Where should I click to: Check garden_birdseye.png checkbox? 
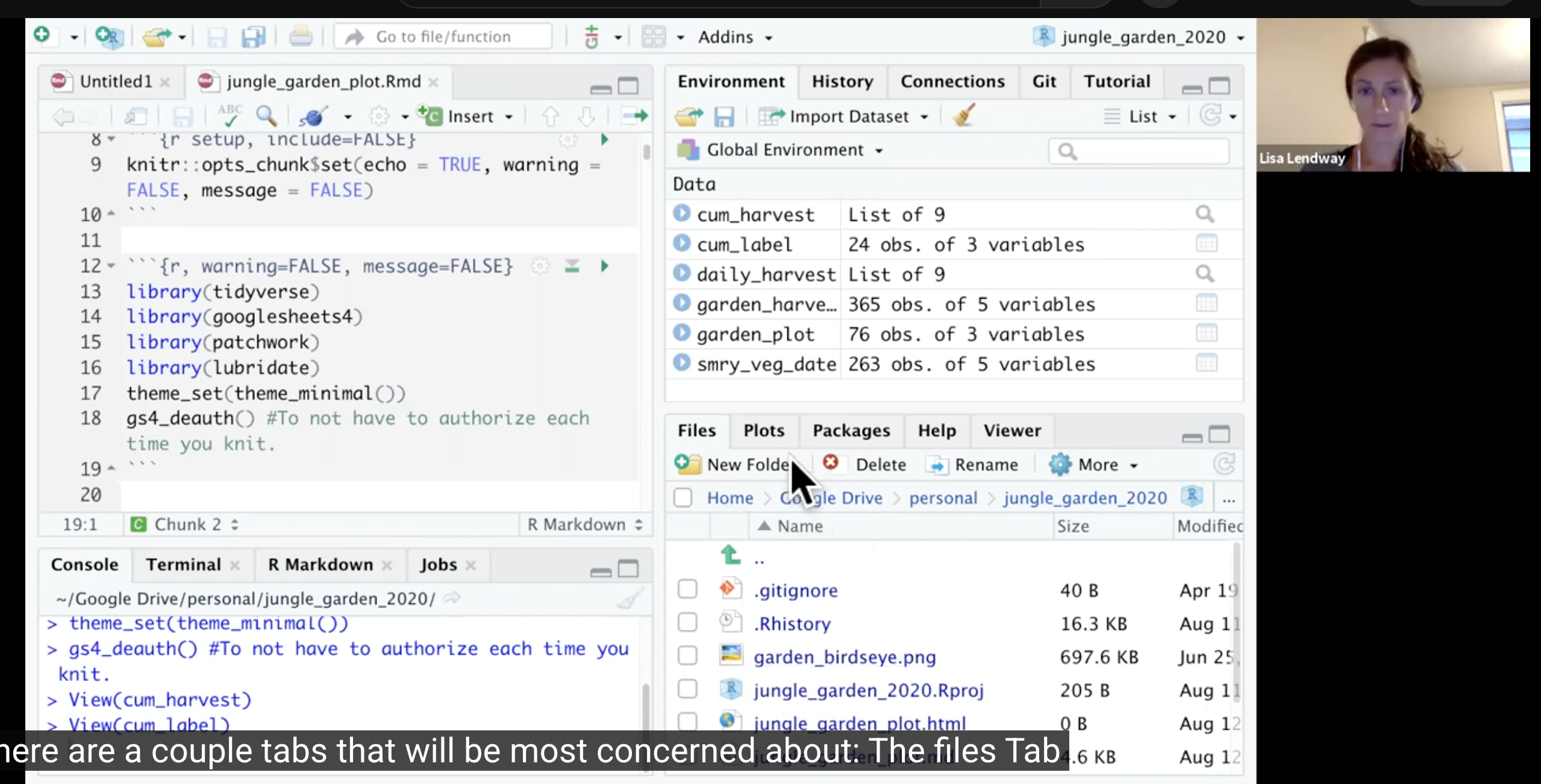687,655
